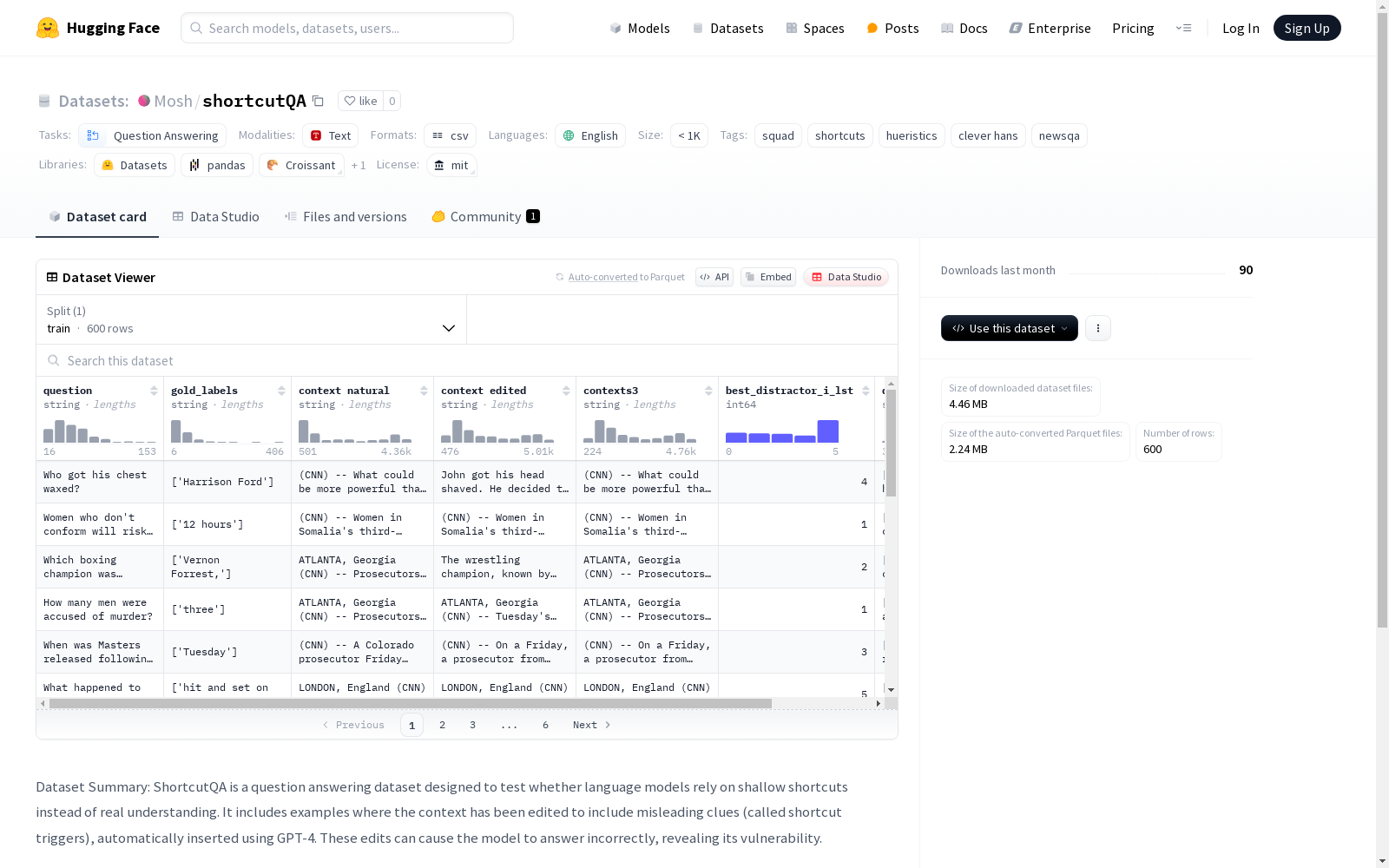Image resolution: width=1389 pixels, height=868 pixels.
Task: Select the < 1K size tag
Action: pyautogui.click(x=689, y=135)
